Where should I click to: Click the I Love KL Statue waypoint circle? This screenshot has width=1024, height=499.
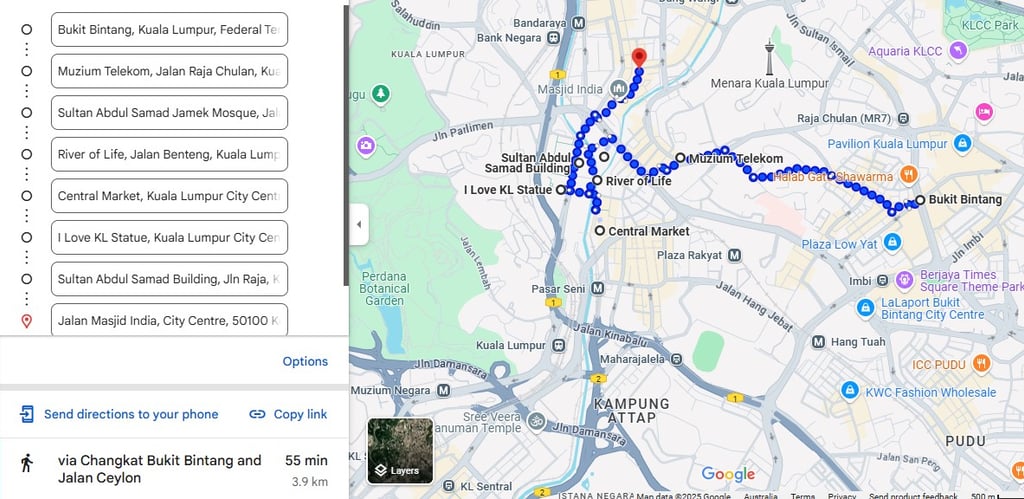coord(560,190)
